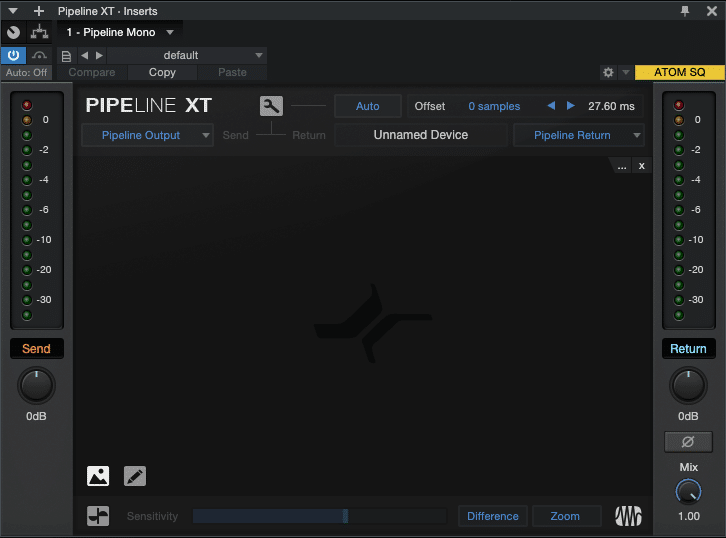This screenshot has width=726, height=538.
Task: Open the Pipeline Return dropdown
Action: click(x=579, y=135)
